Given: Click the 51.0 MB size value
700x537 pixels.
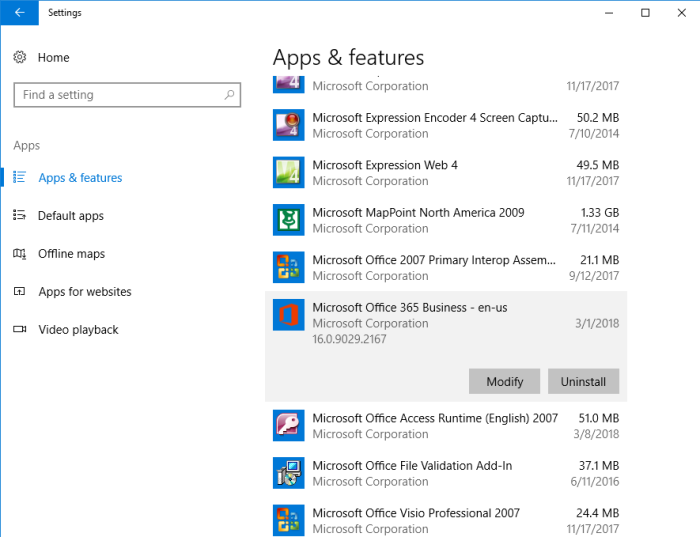Looking at the screenshot, I should tap(599, 418).
